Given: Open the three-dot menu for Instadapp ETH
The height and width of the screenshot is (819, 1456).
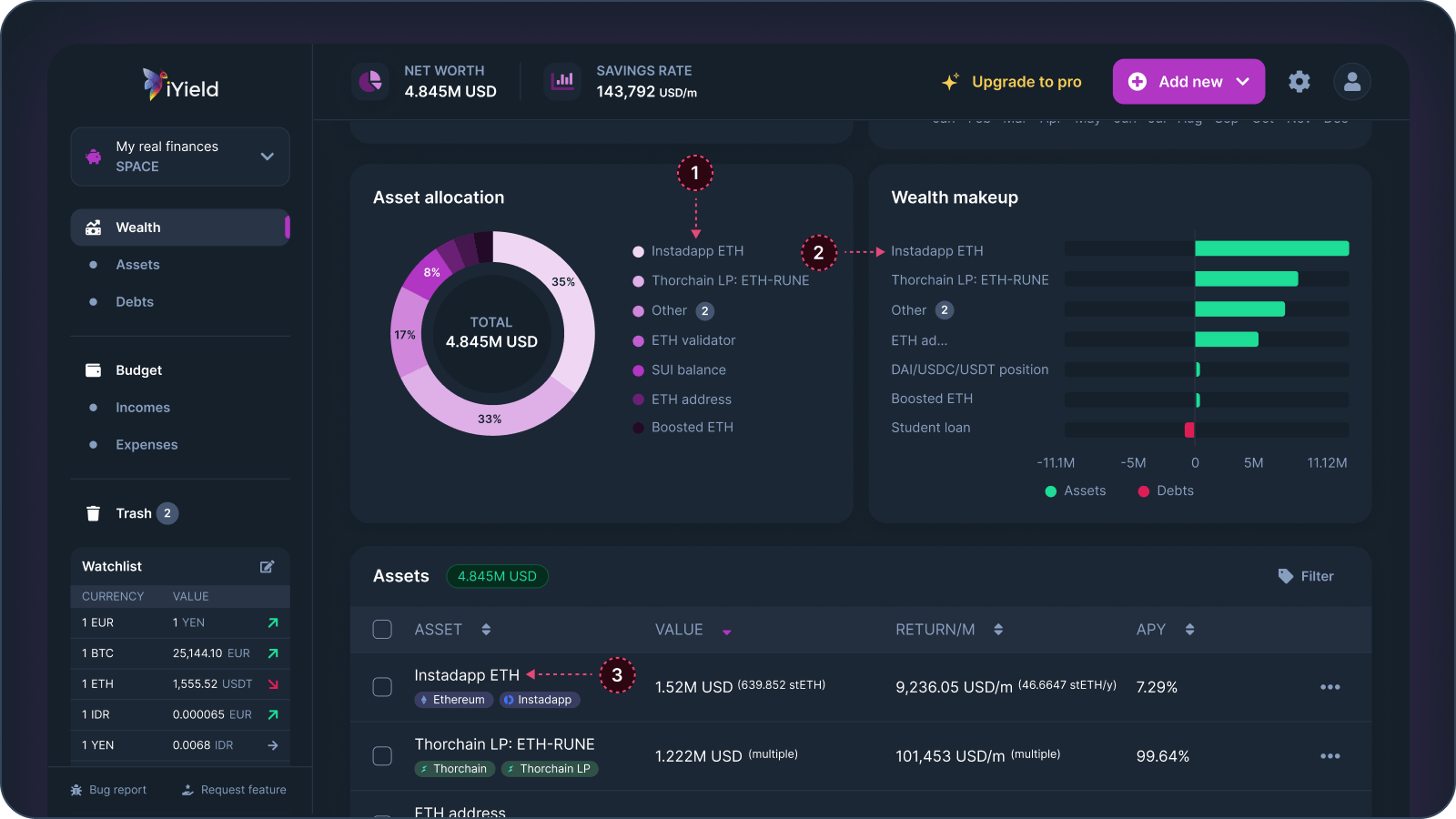Looking at the screenshot, I should pos(1330,687).
